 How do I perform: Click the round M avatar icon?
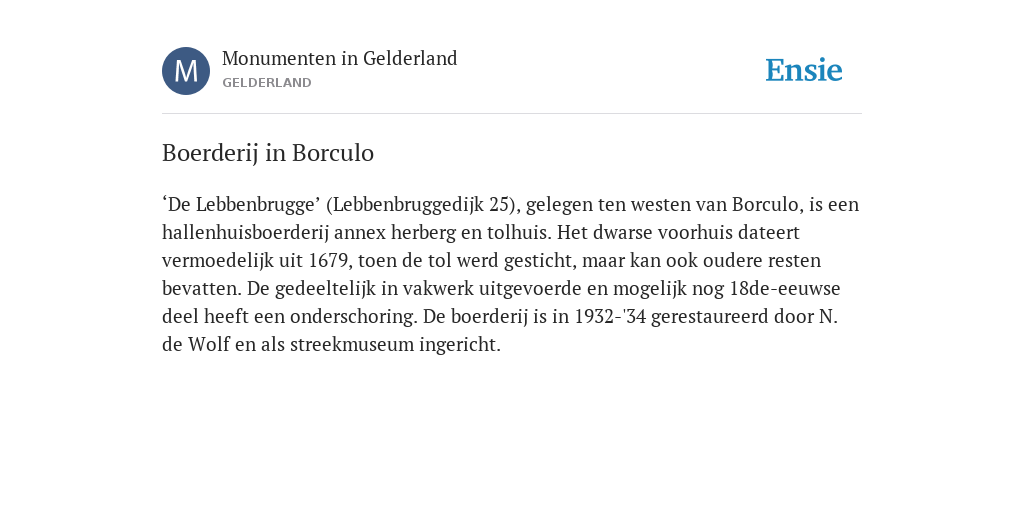pos(186,71)
